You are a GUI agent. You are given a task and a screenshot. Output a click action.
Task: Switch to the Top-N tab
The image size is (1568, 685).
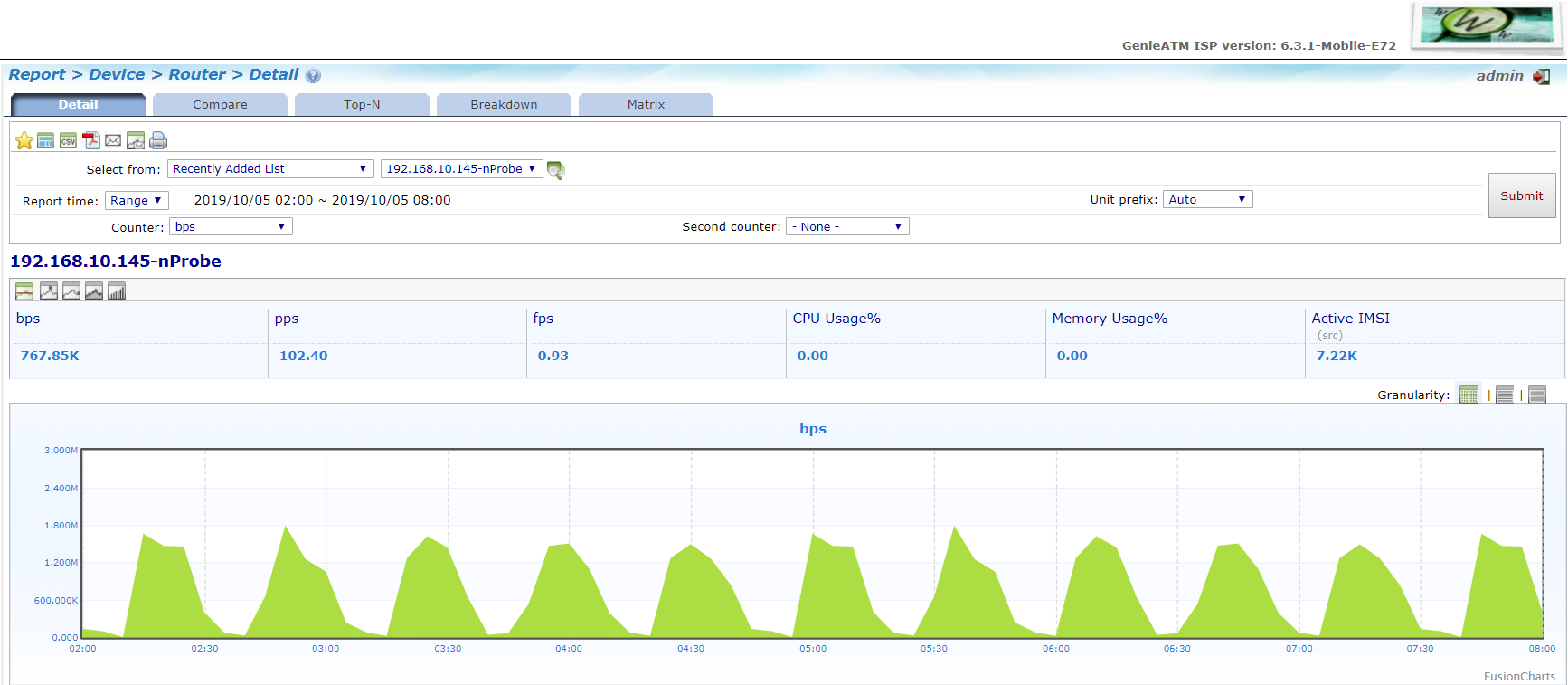coord(362,105)
